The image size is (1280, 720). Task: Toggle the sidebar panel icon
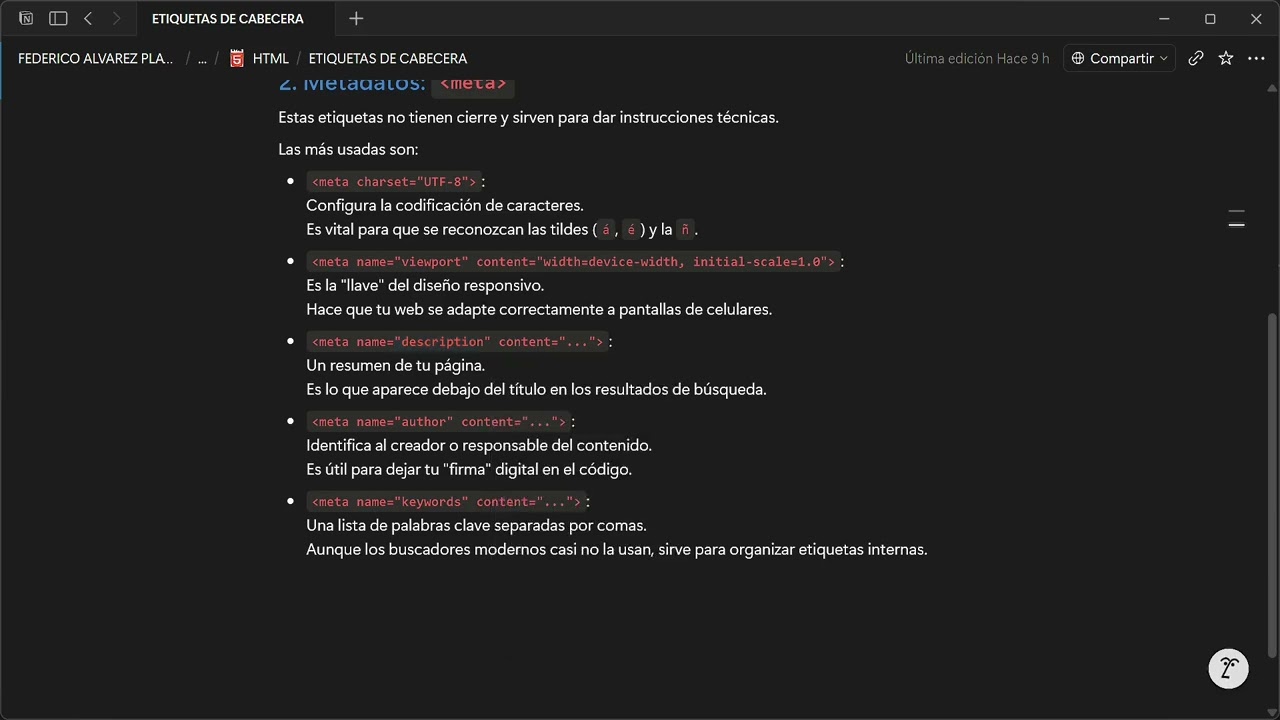[x=58, y=18]
